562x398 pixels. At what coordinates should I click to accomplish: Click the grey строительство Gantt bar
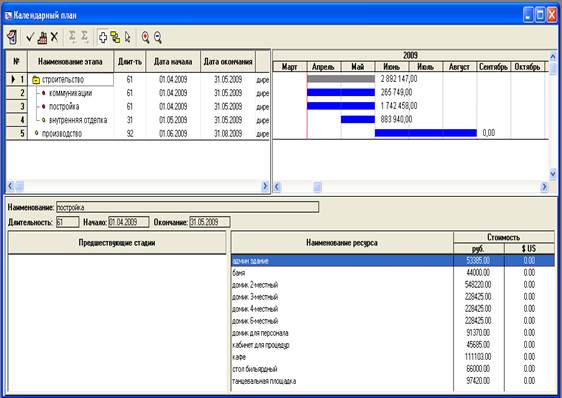click(x=341, y=79)
